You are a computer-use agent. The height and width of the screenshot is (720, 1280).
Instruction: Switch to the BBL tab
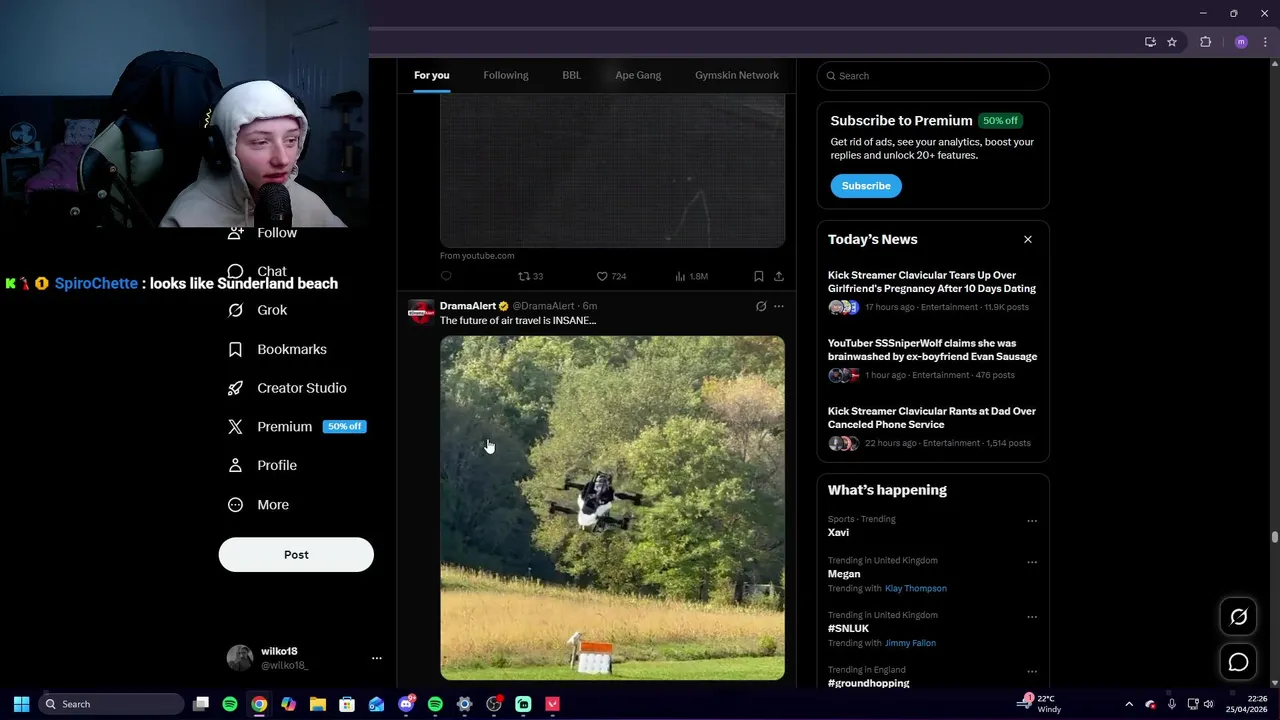tap(571, 75)
